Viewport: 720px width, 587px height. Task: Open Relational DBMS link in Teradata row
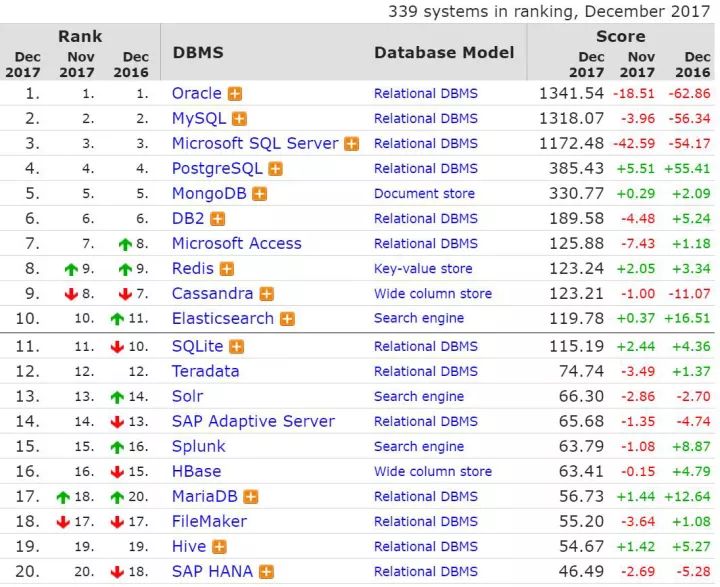(426, 371)
